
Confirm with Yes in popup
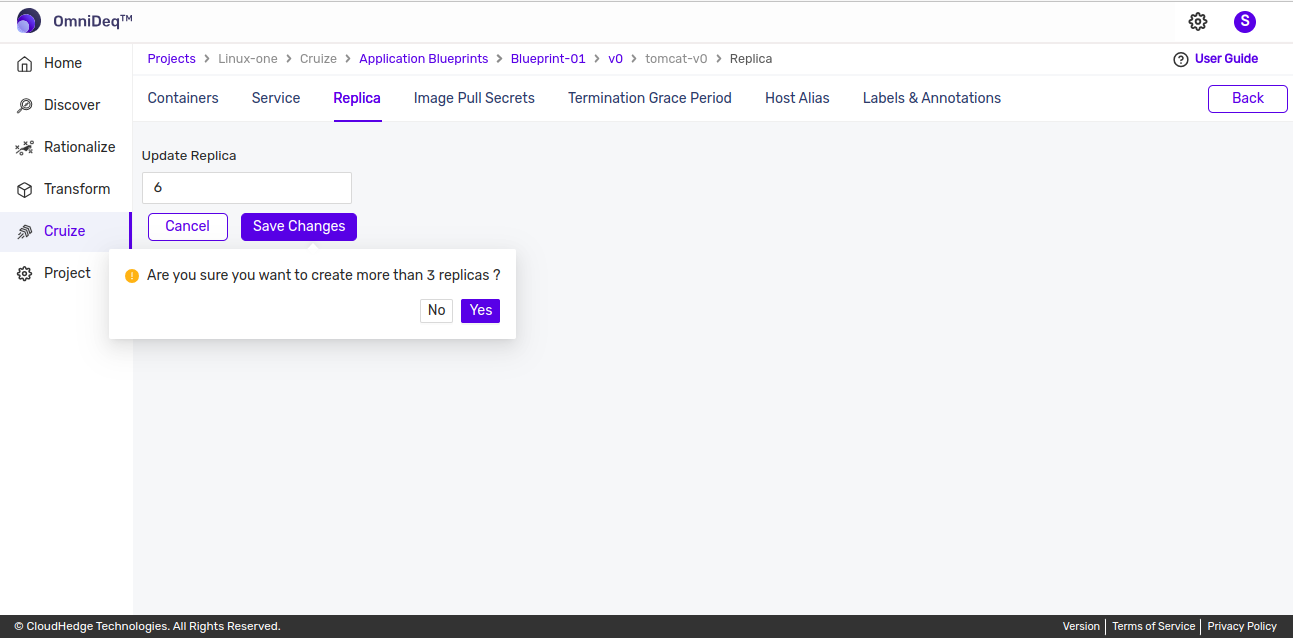pyautogui.click(x=481, y=311)
